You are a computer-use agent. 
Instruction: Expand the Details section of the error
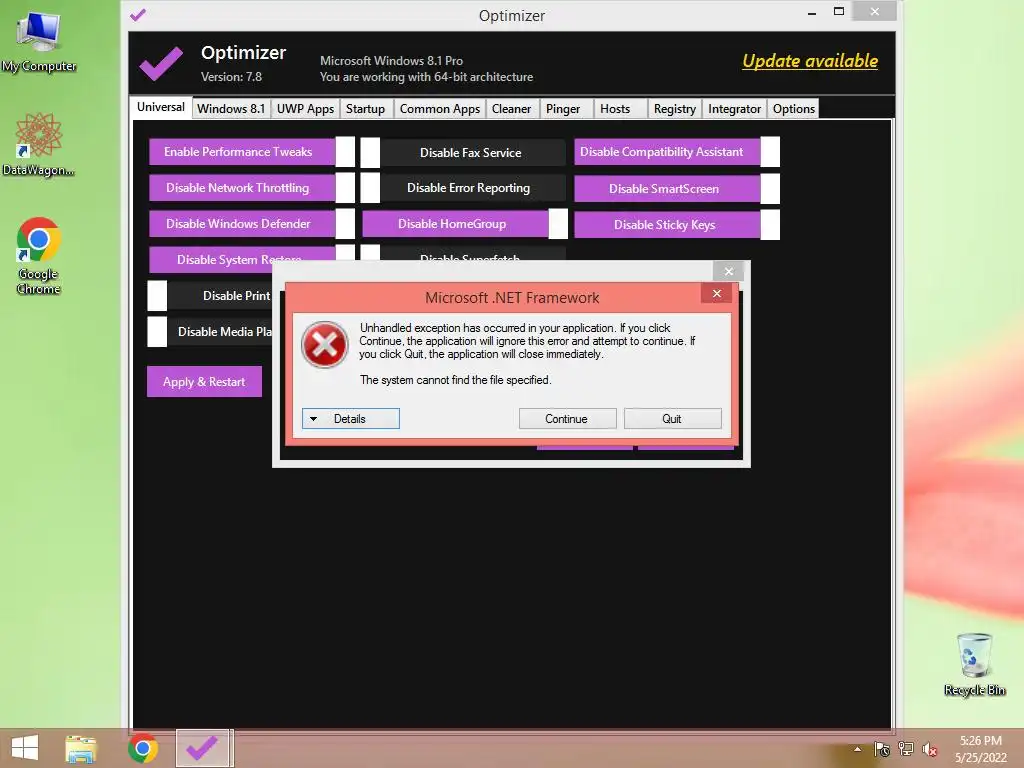(x=351, y=419)
